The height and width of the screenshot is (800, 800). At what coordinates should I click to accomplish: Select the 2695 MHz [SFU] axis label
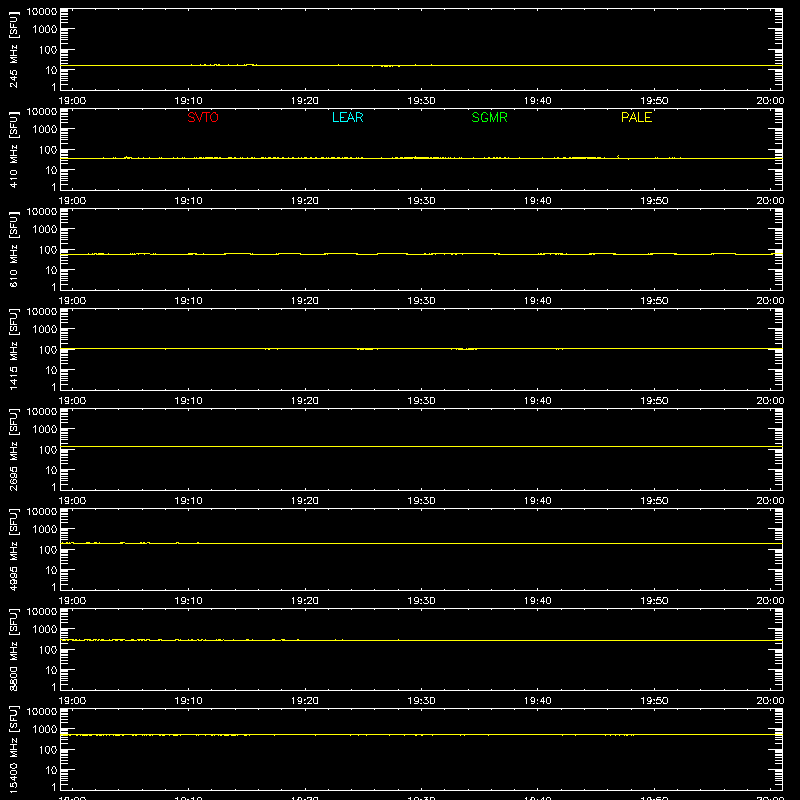click(x=13, y=449)
